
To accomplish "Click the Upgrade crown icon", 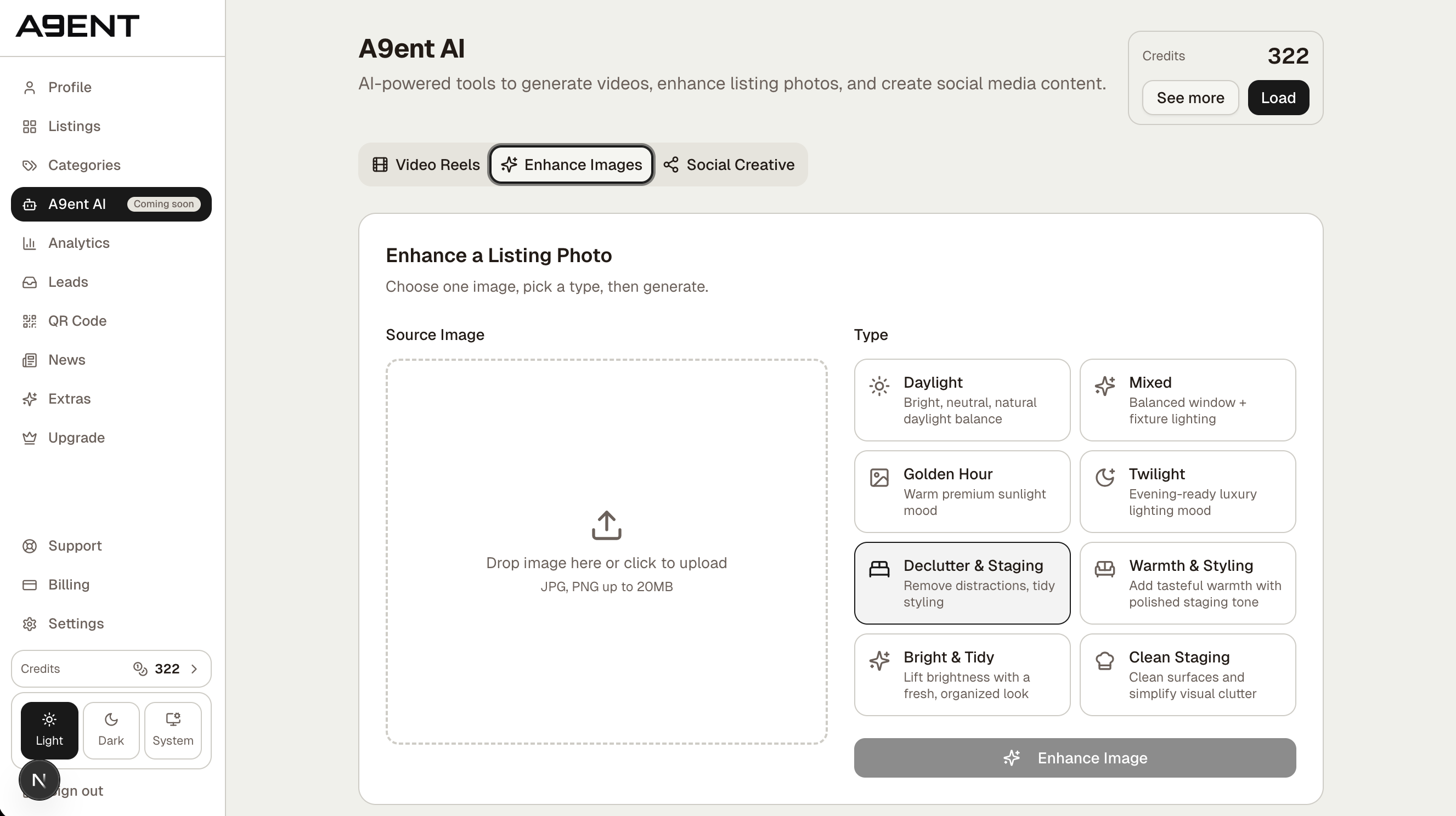I will (x=30, y=438).
